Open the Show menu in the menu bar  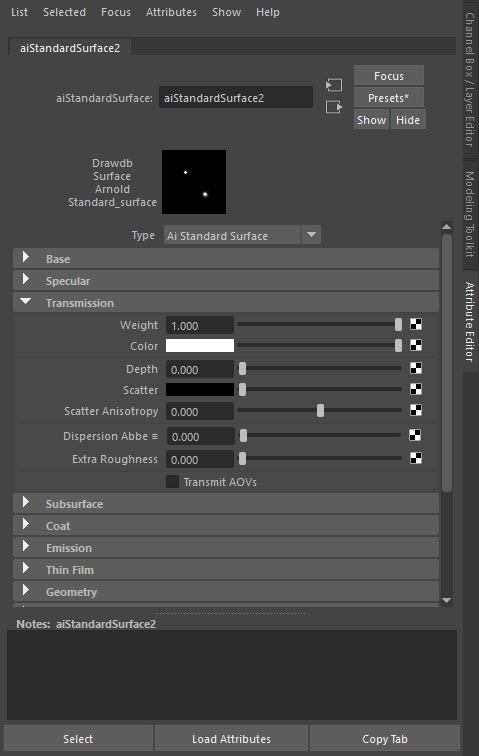click(x=227, y=12)
